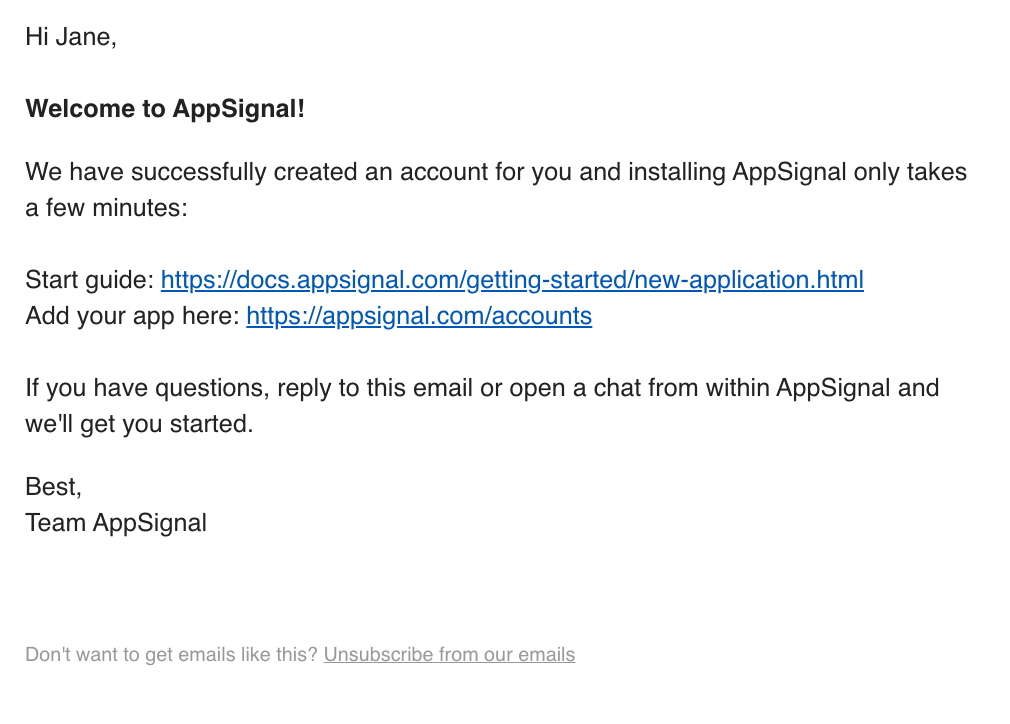Click the bold "Welcome to AppSignal!" heading

point(164,109)
